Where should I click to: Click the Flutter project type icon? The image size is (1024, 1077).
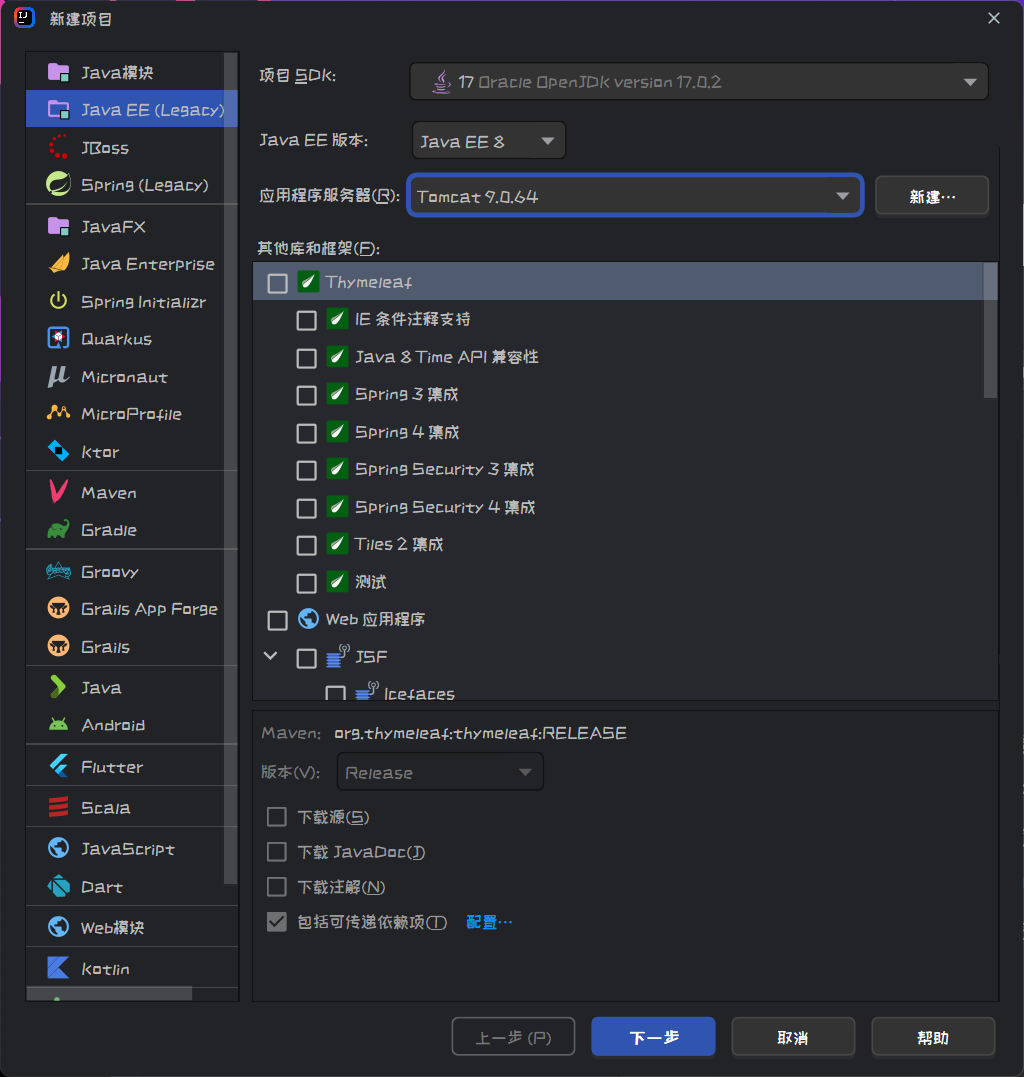click(x=60, y=764)
